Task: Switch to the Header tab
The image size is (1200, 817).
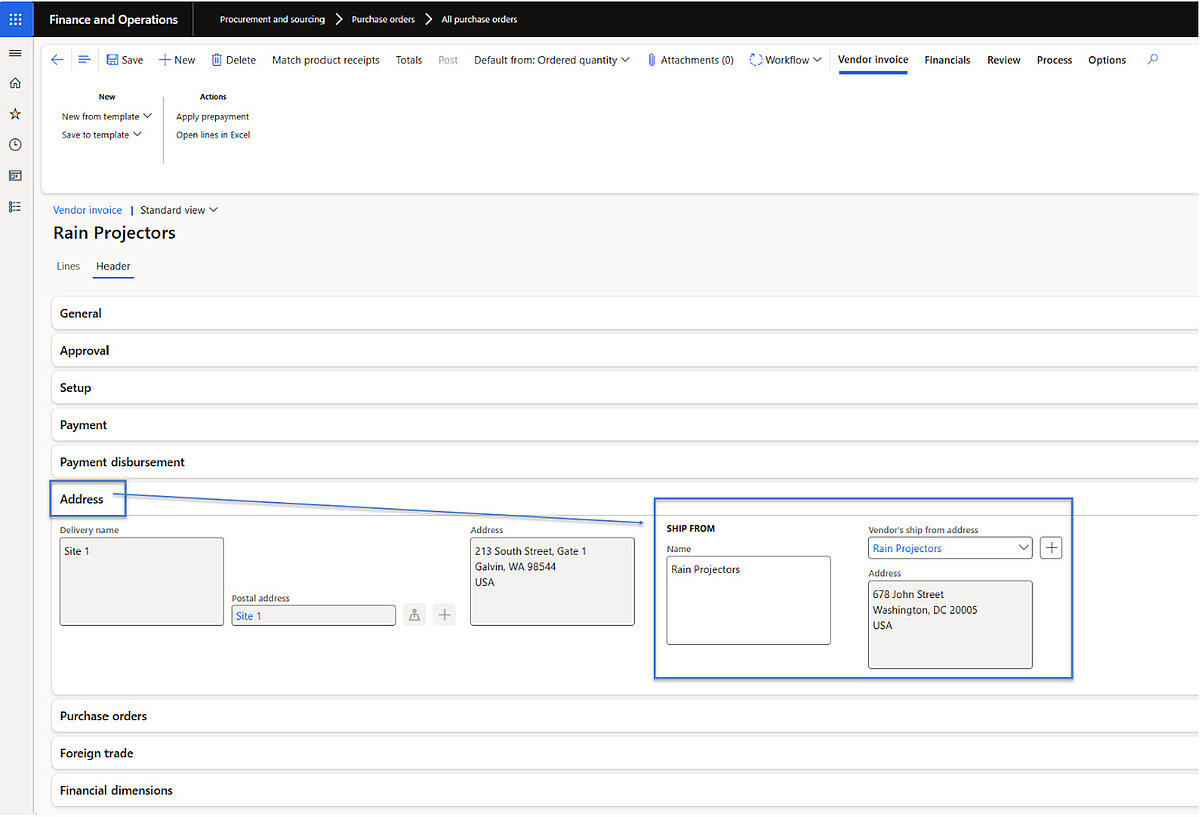Action: click(x=113, y=267)
